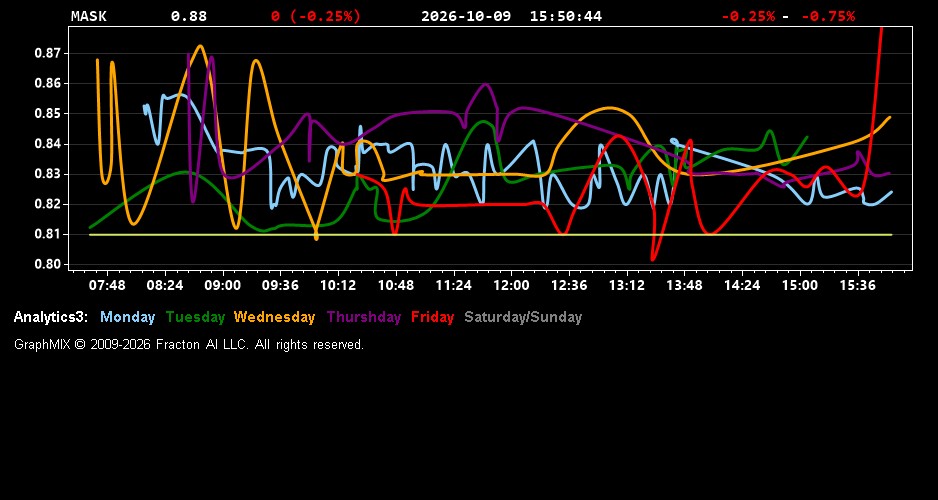
Task: Select the Friday legend entry
Action: pos(433,318)
